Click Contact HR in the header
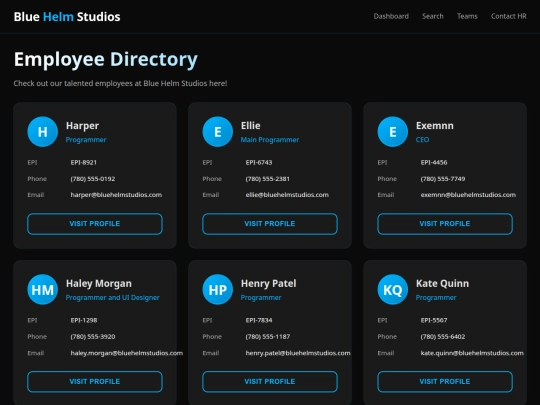The width and height of the screenshot is (540, 405). coord(509,16)
